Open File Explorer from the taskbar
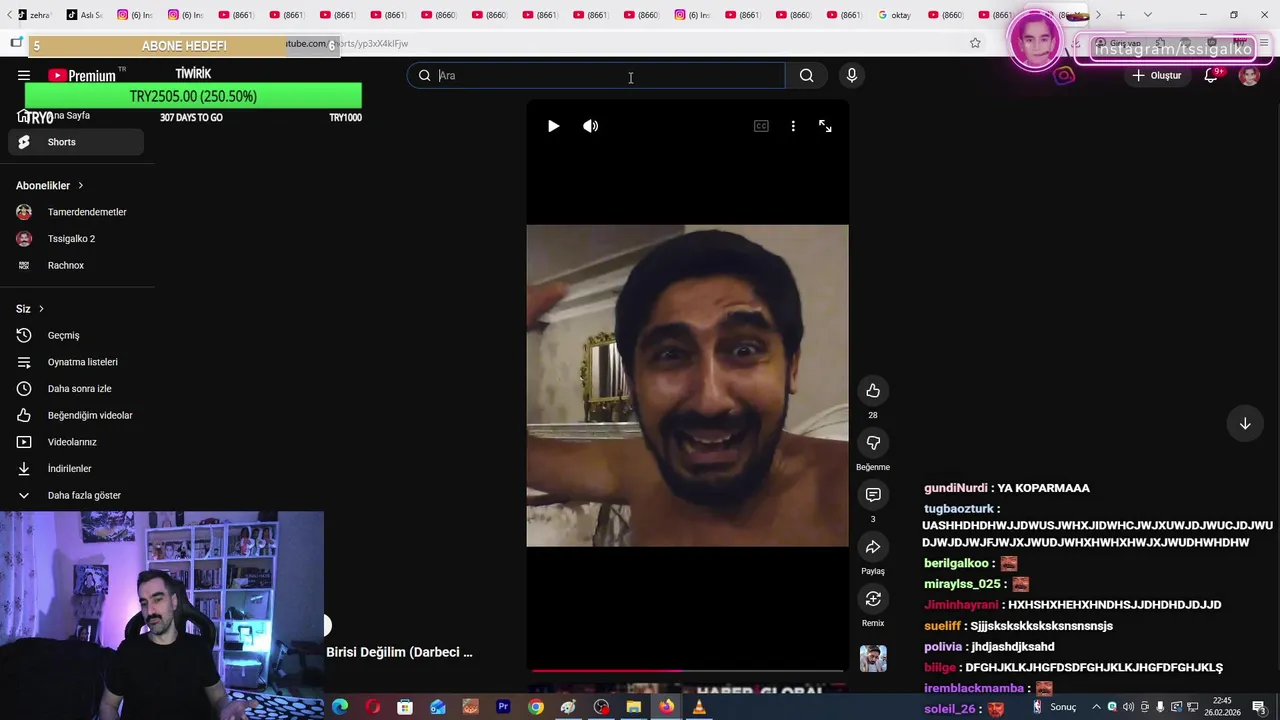This screenshot has height=720, width=1280. pyautogui.click(x=634, y=707)
